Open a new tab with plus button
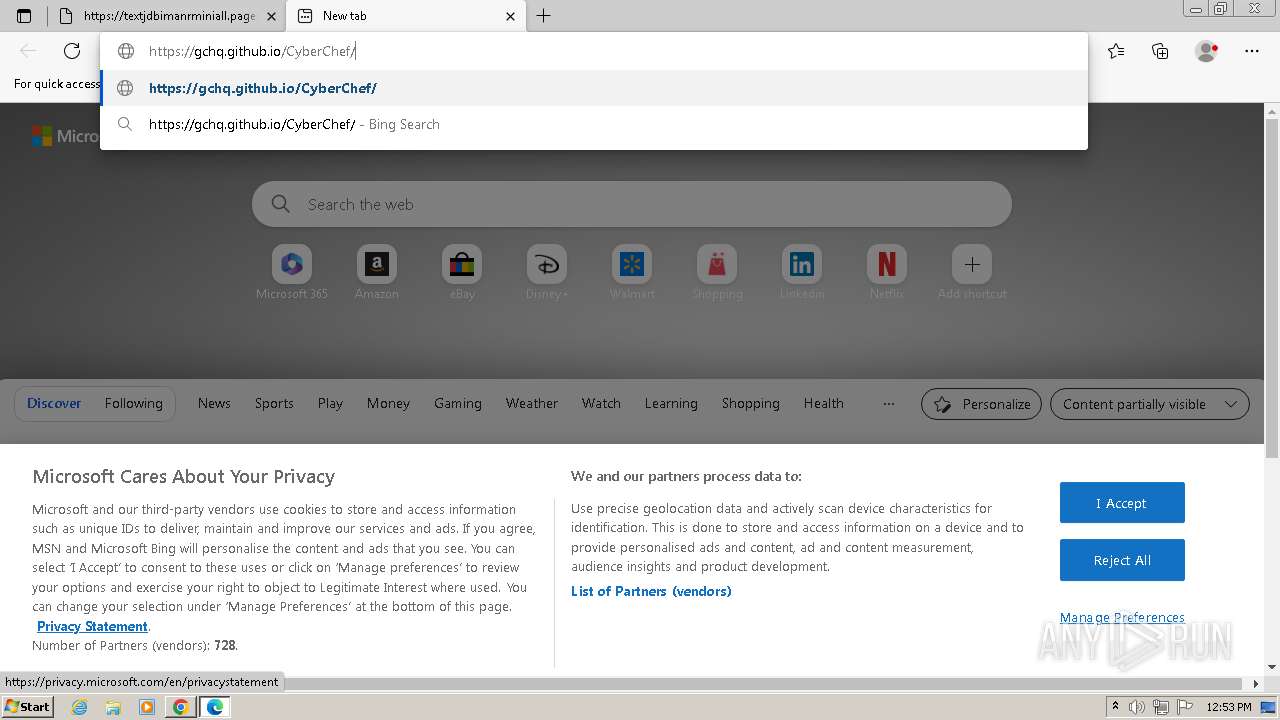Viewport: 1280px width, 720px height. click(543, 16)
